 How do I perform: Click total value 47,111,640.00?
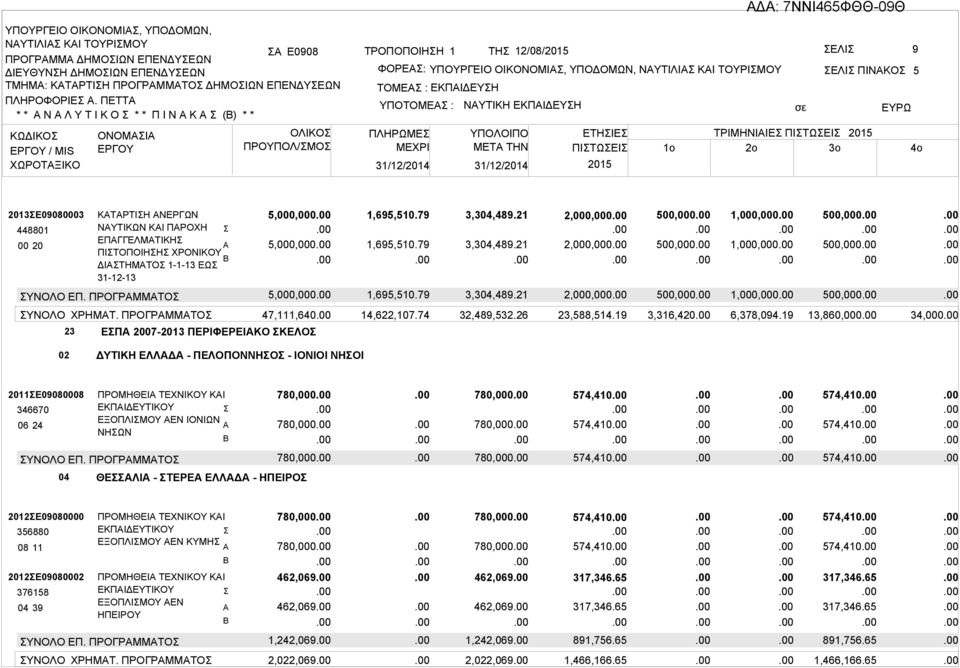coord(296,315)
